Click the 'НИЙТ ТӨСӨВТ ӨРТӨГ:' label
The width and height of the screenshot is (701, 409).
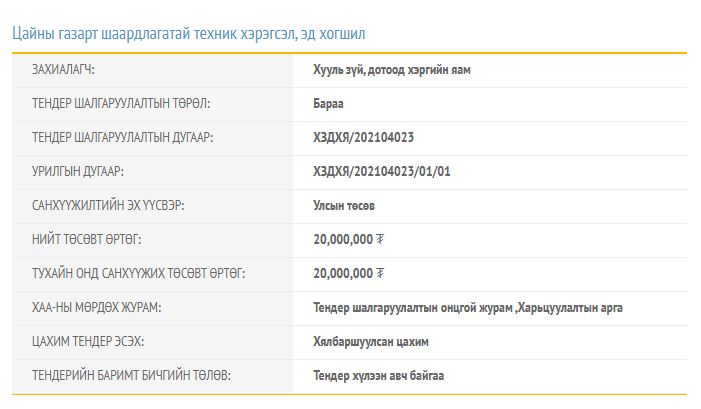click(x=86, y=239)
